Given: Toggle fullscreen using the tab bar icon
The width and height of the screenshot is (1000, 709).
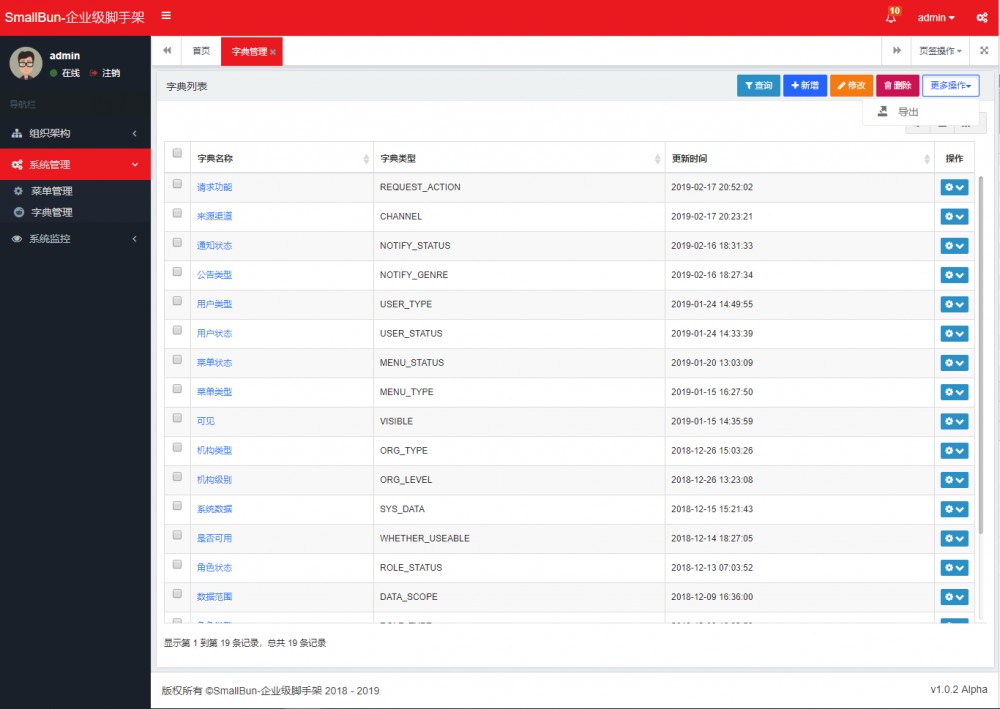Looking at the screenshot, I should point(984,49).
